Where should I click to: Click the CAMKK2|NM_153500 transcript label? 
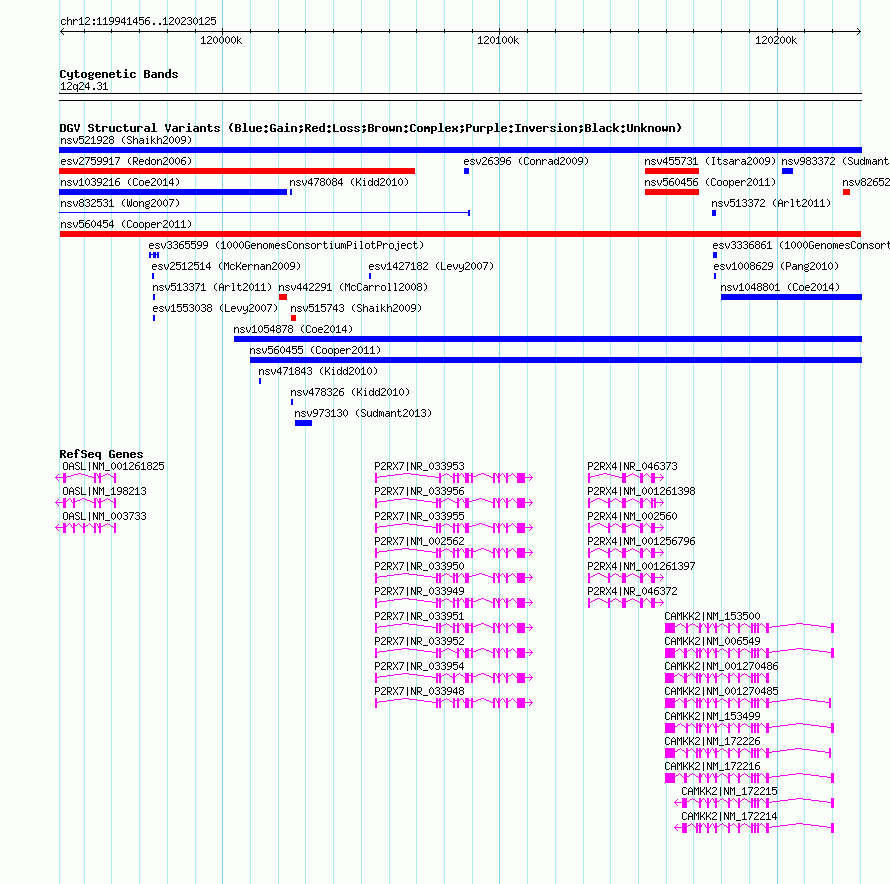point(712,616)
